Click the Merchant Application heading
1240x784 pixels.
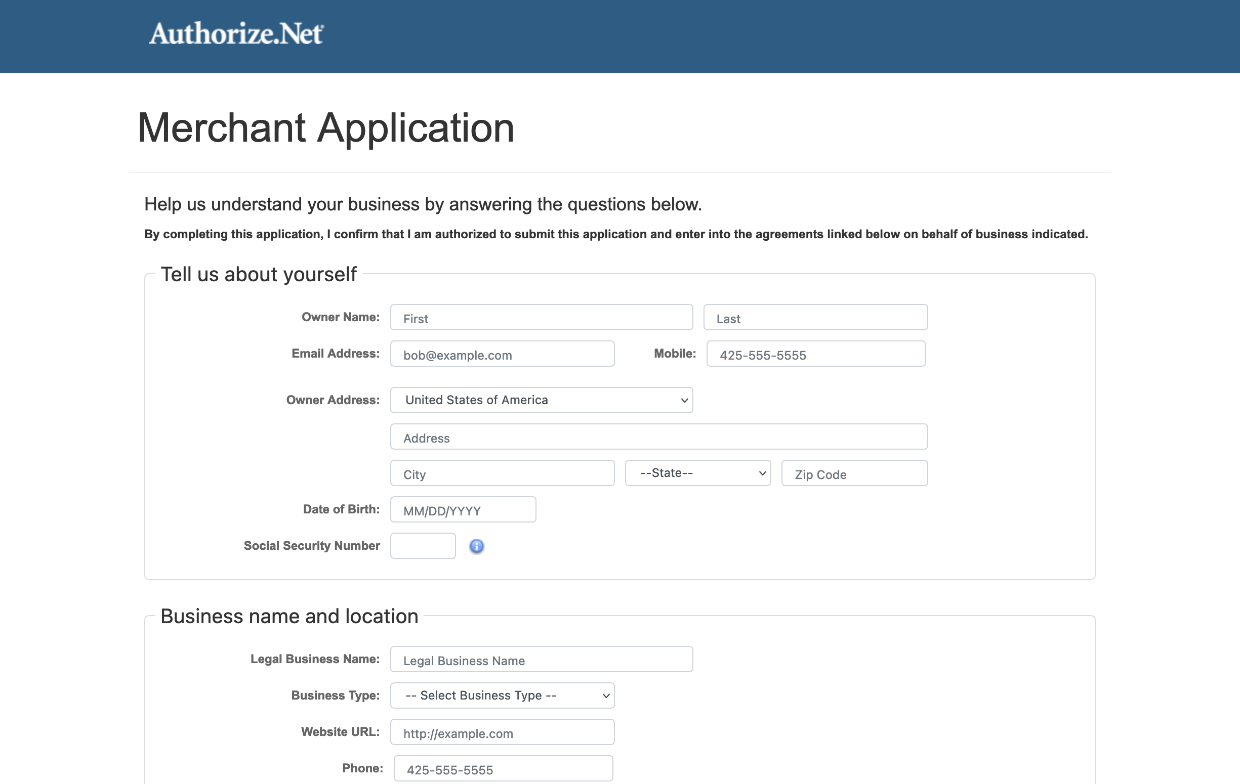point(325,128)
